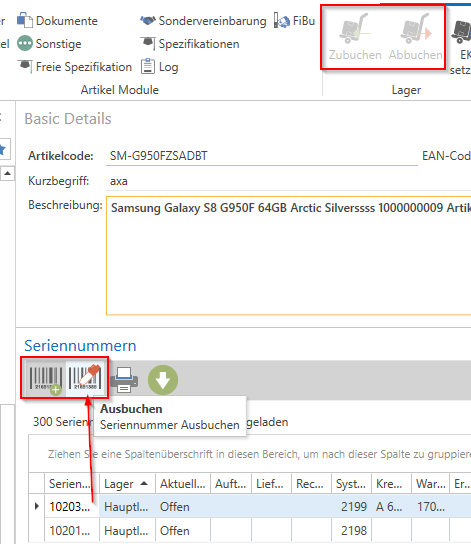Click the Seriennummern section heading
Image resolution: width=471 pixels, height=544 pixels.
pos(80,346)
